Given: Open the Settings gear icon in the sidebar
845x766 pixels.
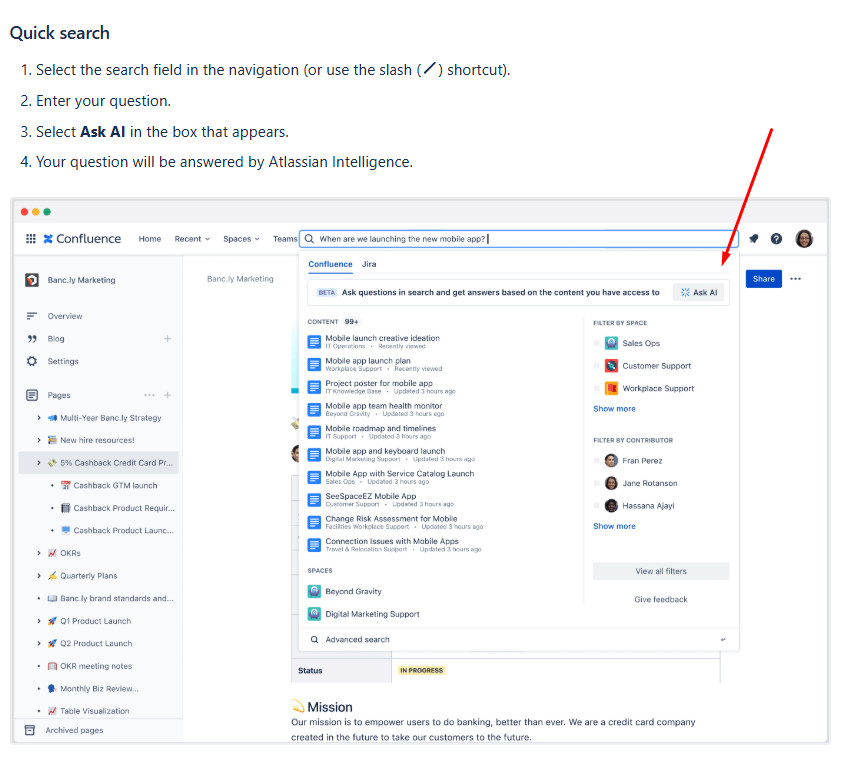Looking at the screenshot, I should [x=32, y=361].
